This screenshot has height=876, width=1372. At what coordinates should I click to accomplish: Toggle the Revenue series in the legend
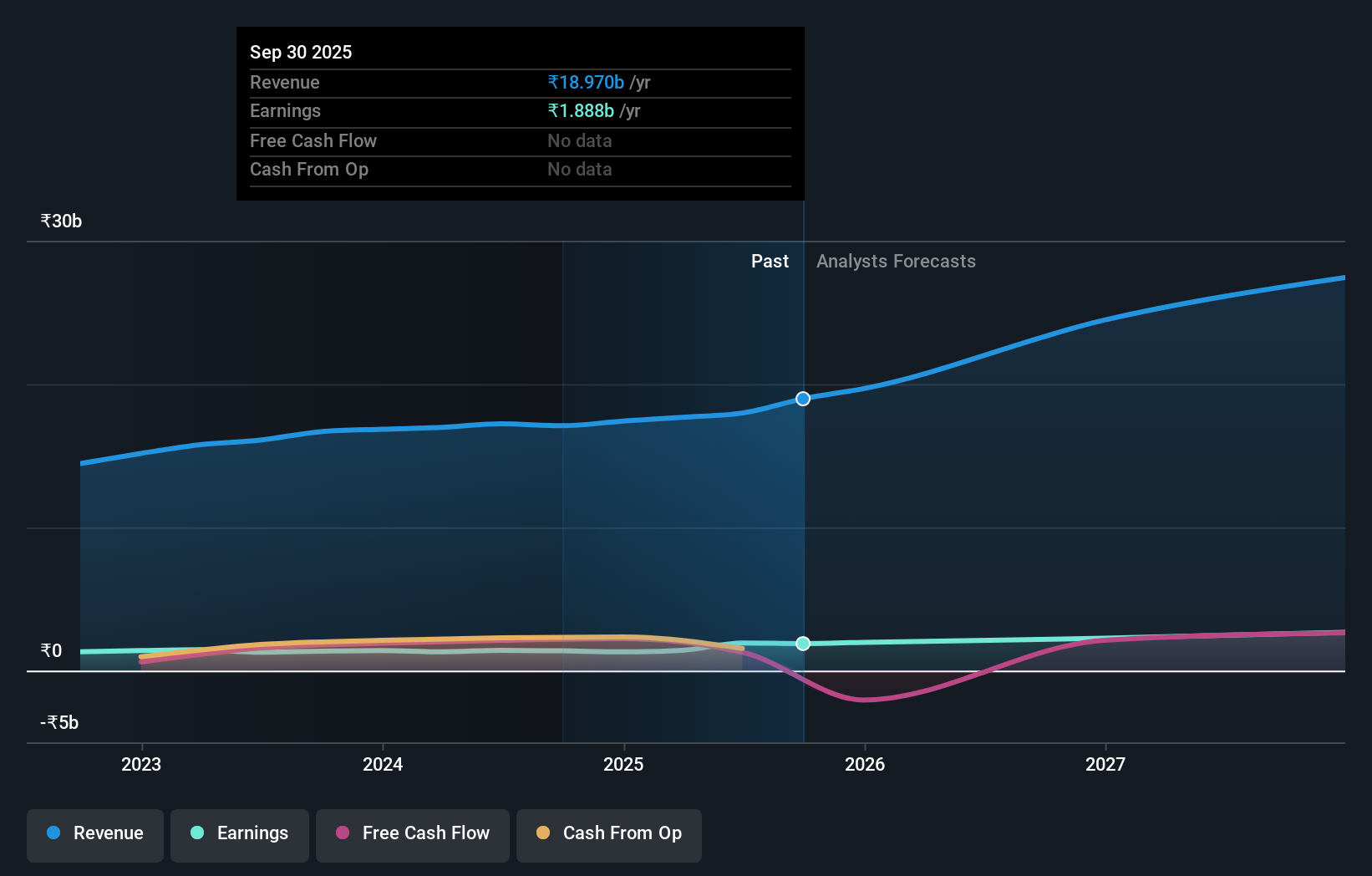coord(95,835)
